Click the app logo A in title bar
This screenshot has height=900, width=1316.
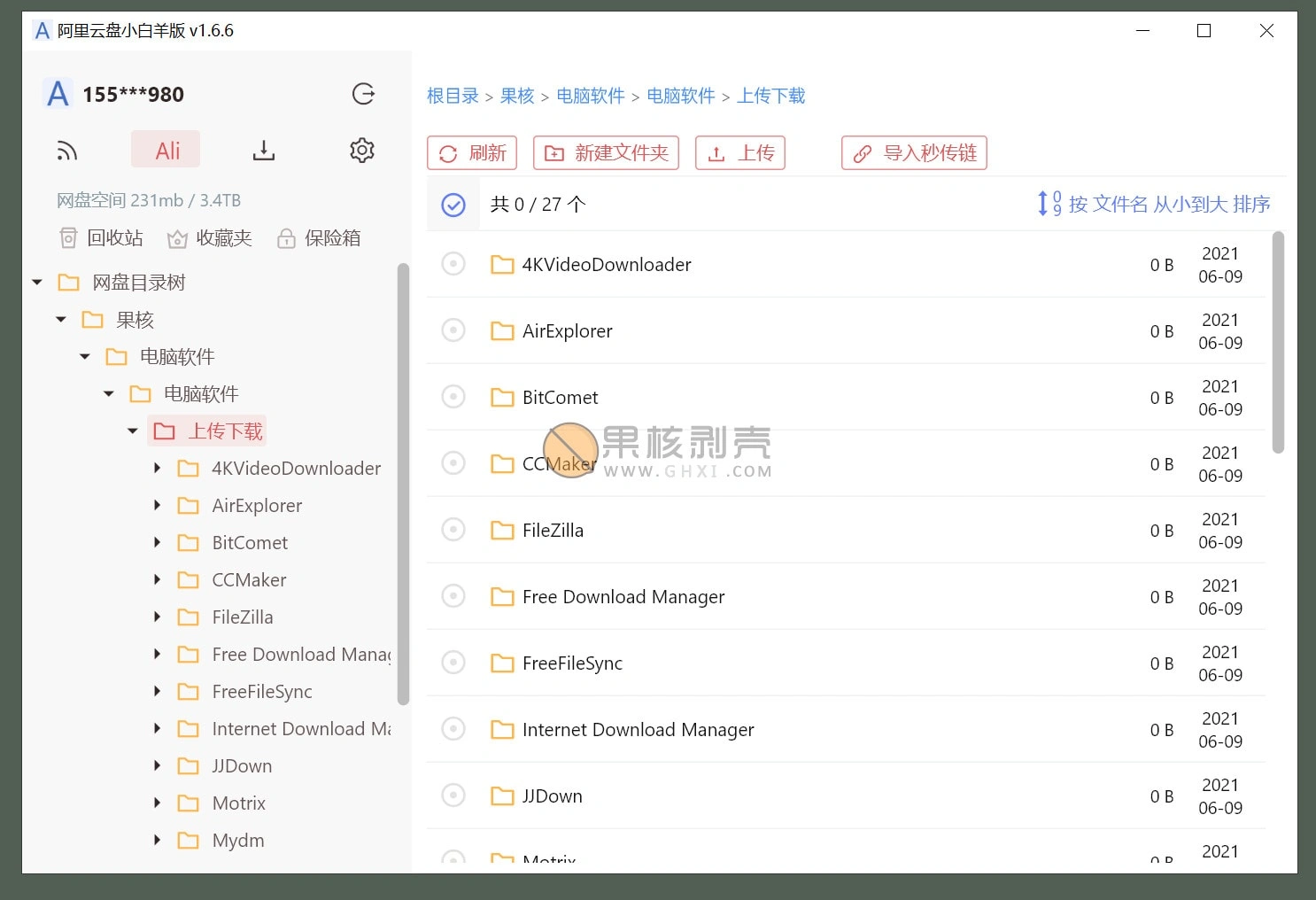click(42, 31)
